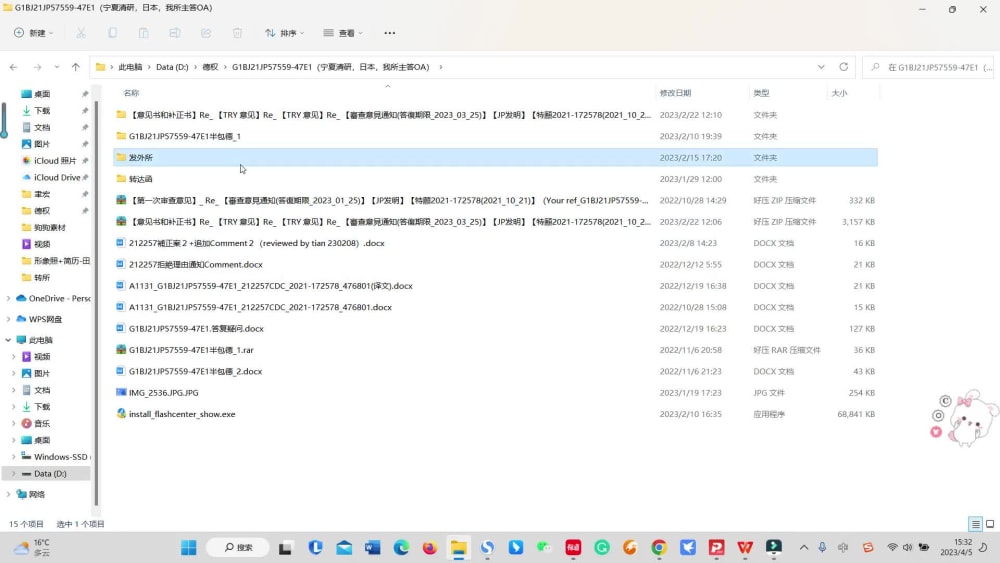1000x563 pixels.
Task: Click the Delete trash icon in toolbar
Action: point(237,33)
